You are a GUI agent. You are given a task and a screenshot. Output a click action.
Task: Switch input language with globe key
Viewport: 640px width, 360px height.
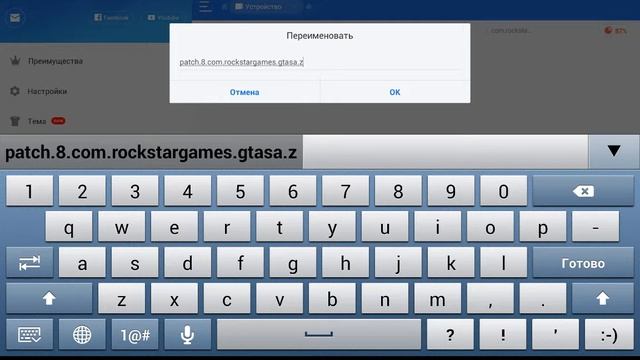(x=82, y=335)
